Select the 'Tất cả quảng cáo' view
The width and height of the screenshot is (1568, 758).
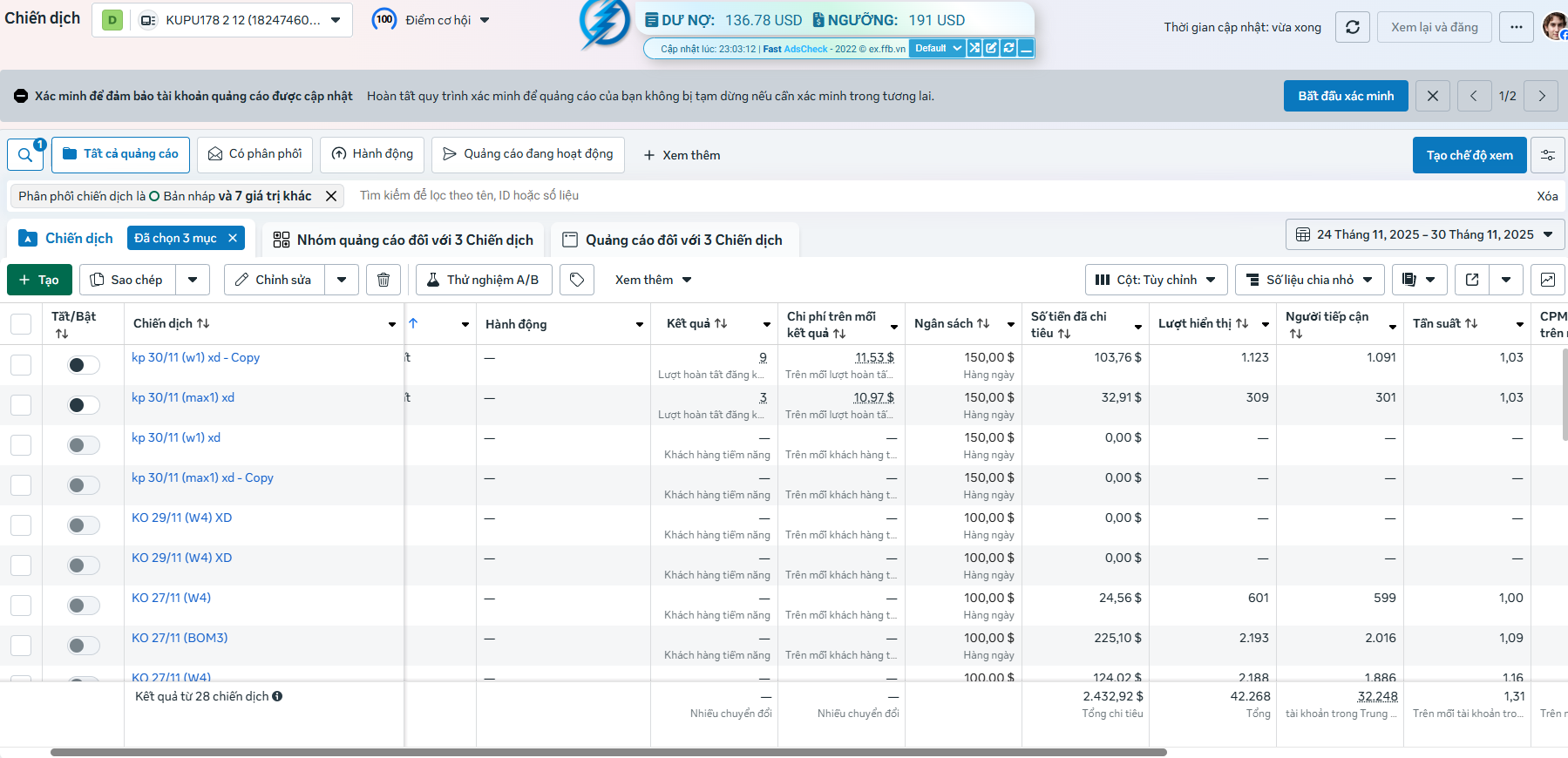click(x=121, y=154)
